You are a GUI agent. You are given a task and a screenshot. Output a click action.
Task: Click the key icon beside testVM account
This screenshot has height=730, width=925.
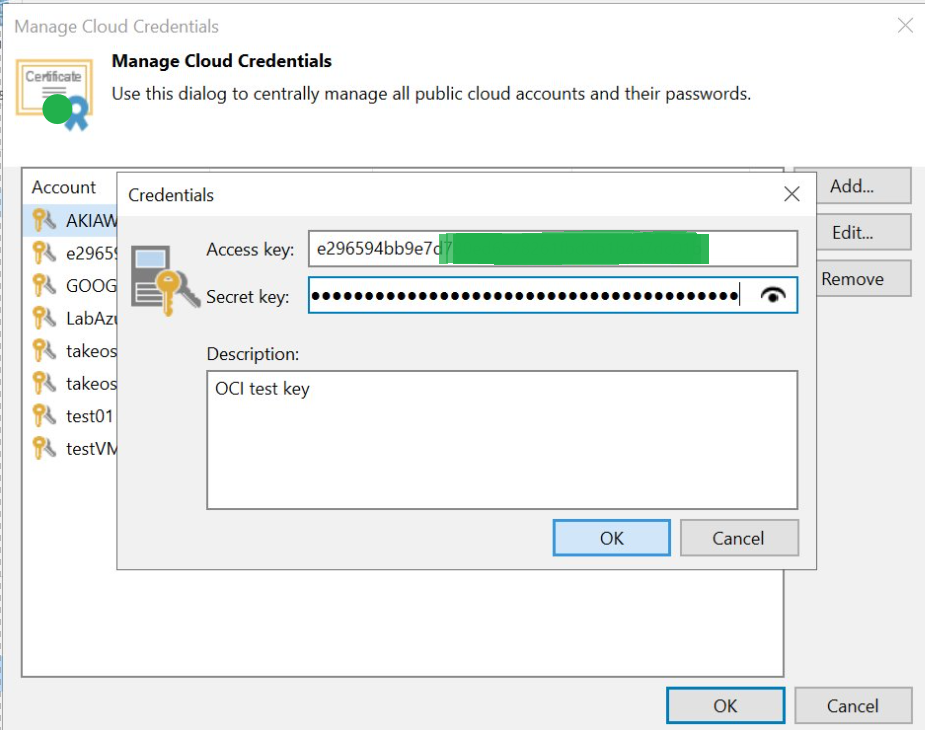tap(44, 448)
